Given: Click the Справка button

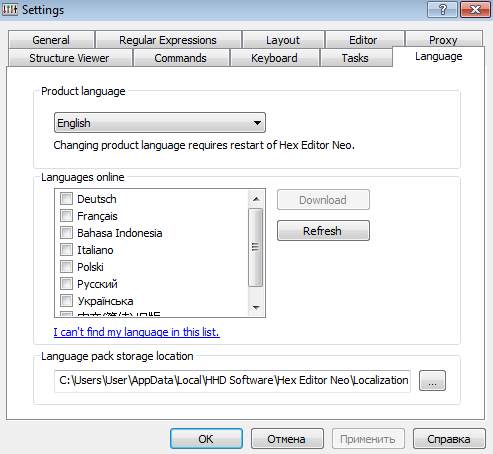Looking at the screenshot, I should pyautogui.click(x=449, y=439).
